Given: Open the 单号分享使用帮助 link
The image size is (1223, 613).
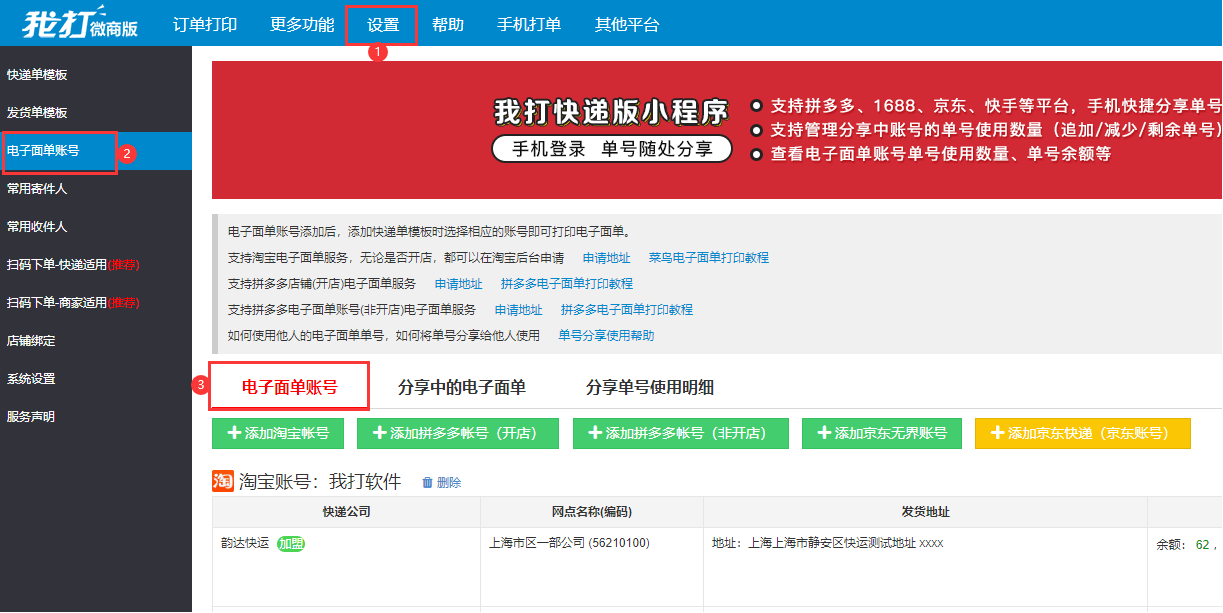Looking at the screenshot, I should (x=606, y=336).
